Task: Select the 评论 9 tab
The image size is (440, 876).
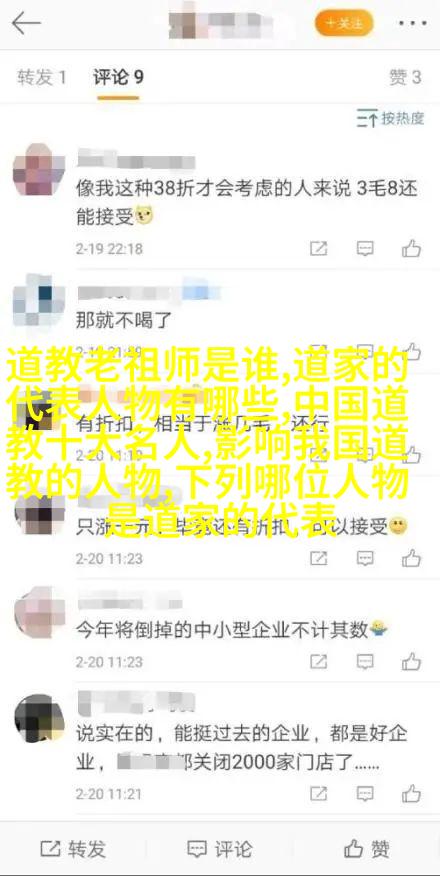Action: tap(118, 77)
